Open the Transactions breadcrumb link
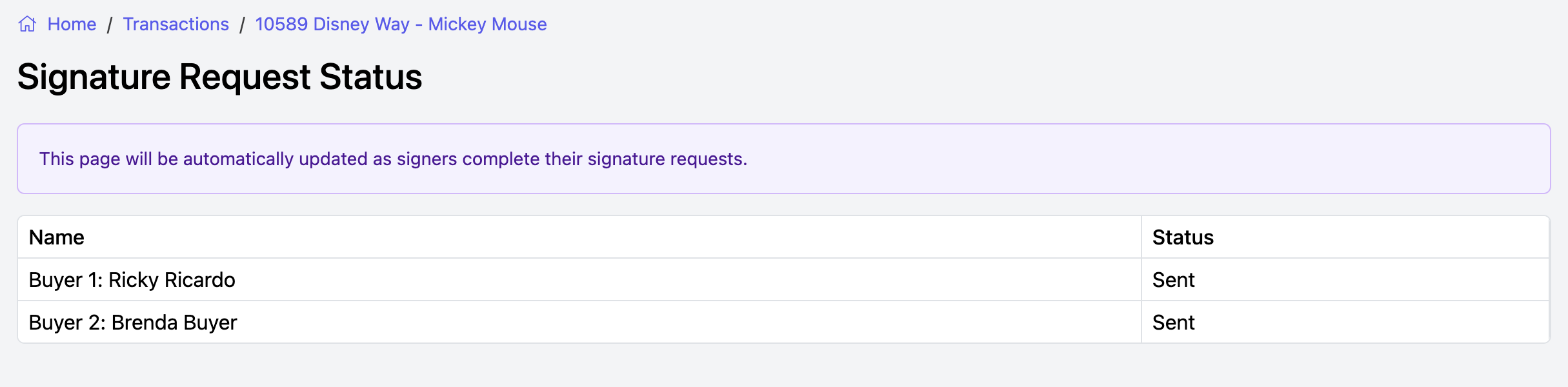Screen dimensions: 1568x387 176,25
